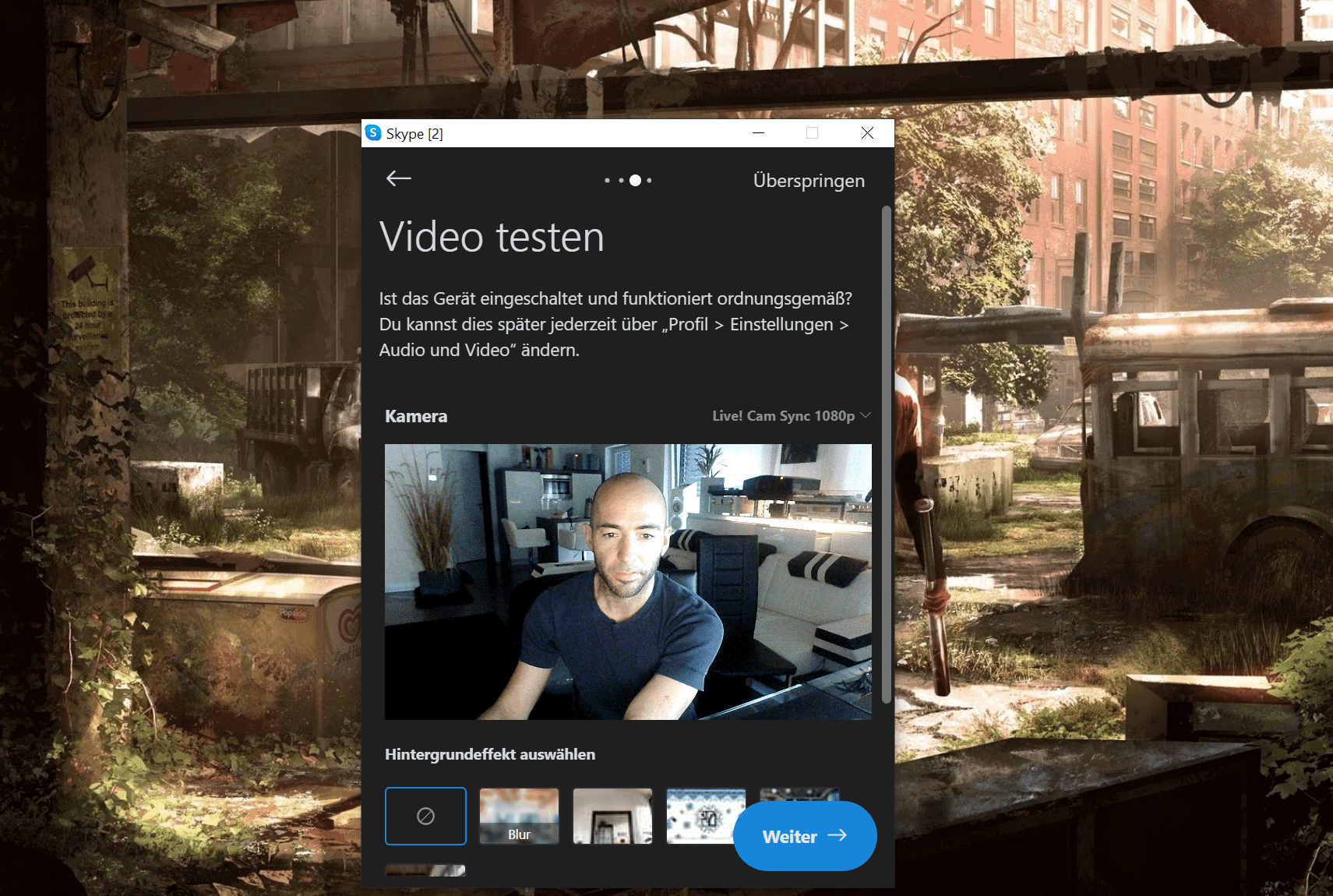Screen dimensions: 1333x896
Task: Click the active third step indicator dot
Action: tap(635, 181)
